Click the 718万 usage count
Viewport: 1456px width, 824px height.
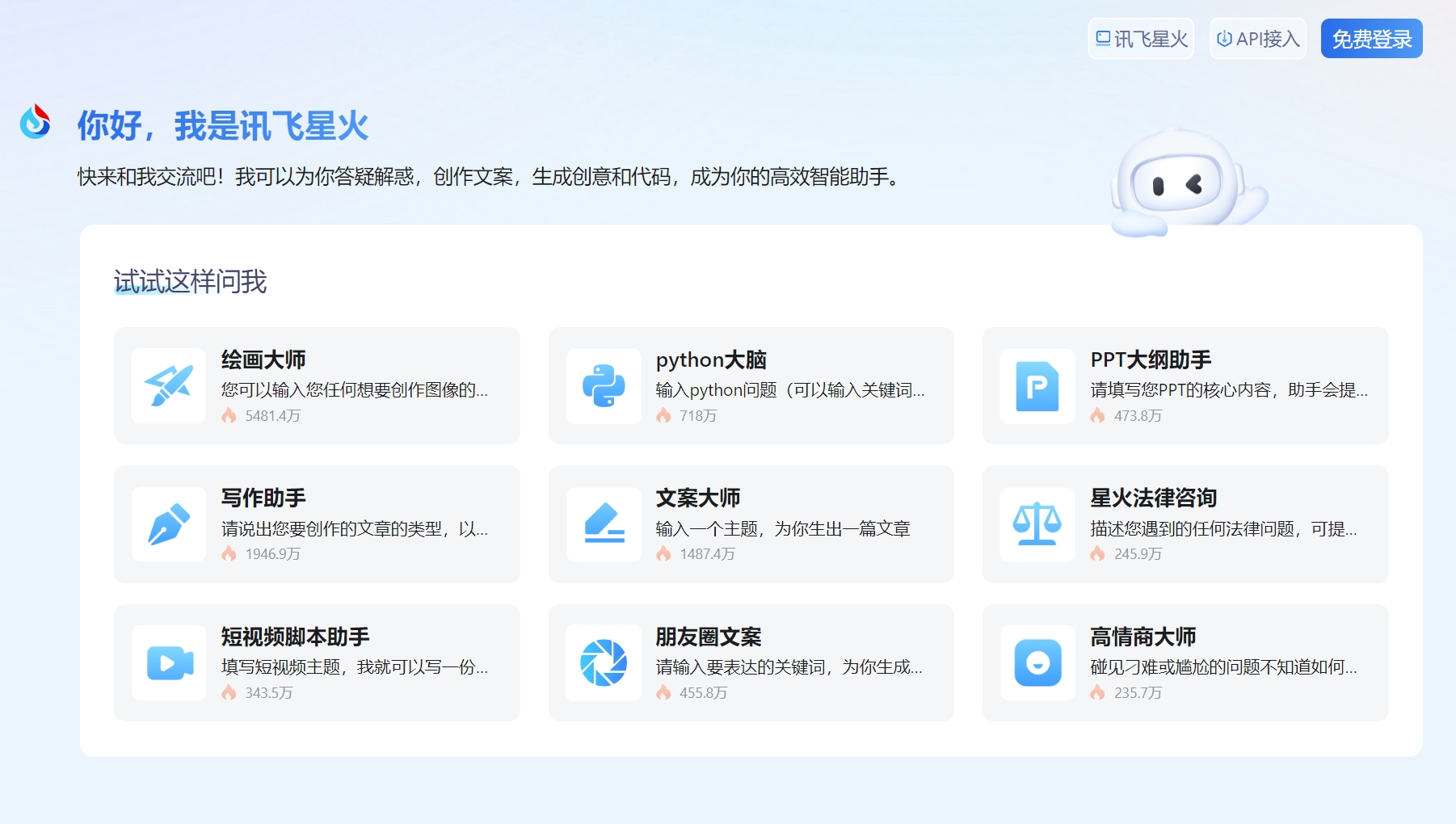coord(698,416)
